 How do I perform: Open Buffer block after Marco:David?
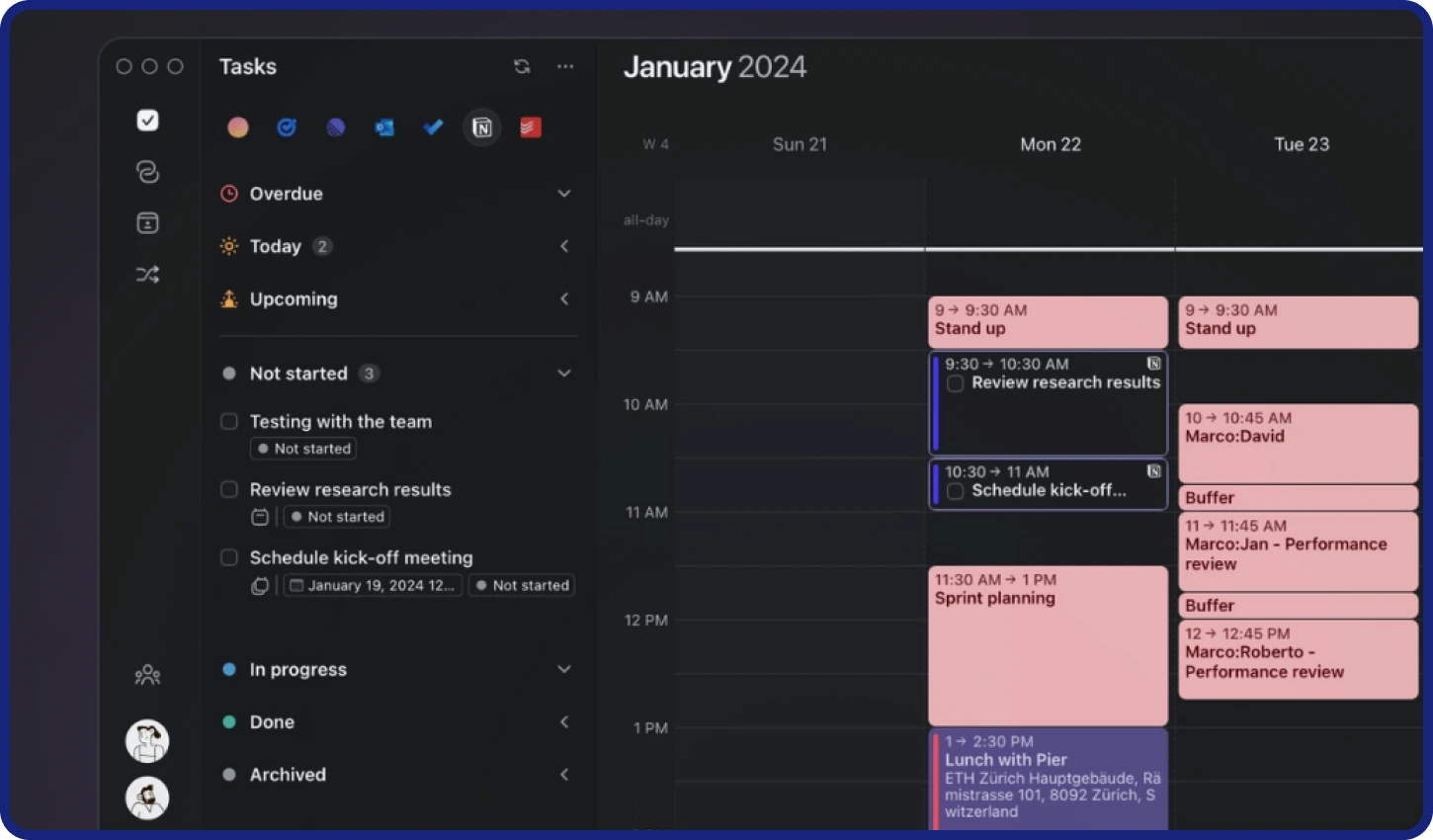(x=1299, y=497)
